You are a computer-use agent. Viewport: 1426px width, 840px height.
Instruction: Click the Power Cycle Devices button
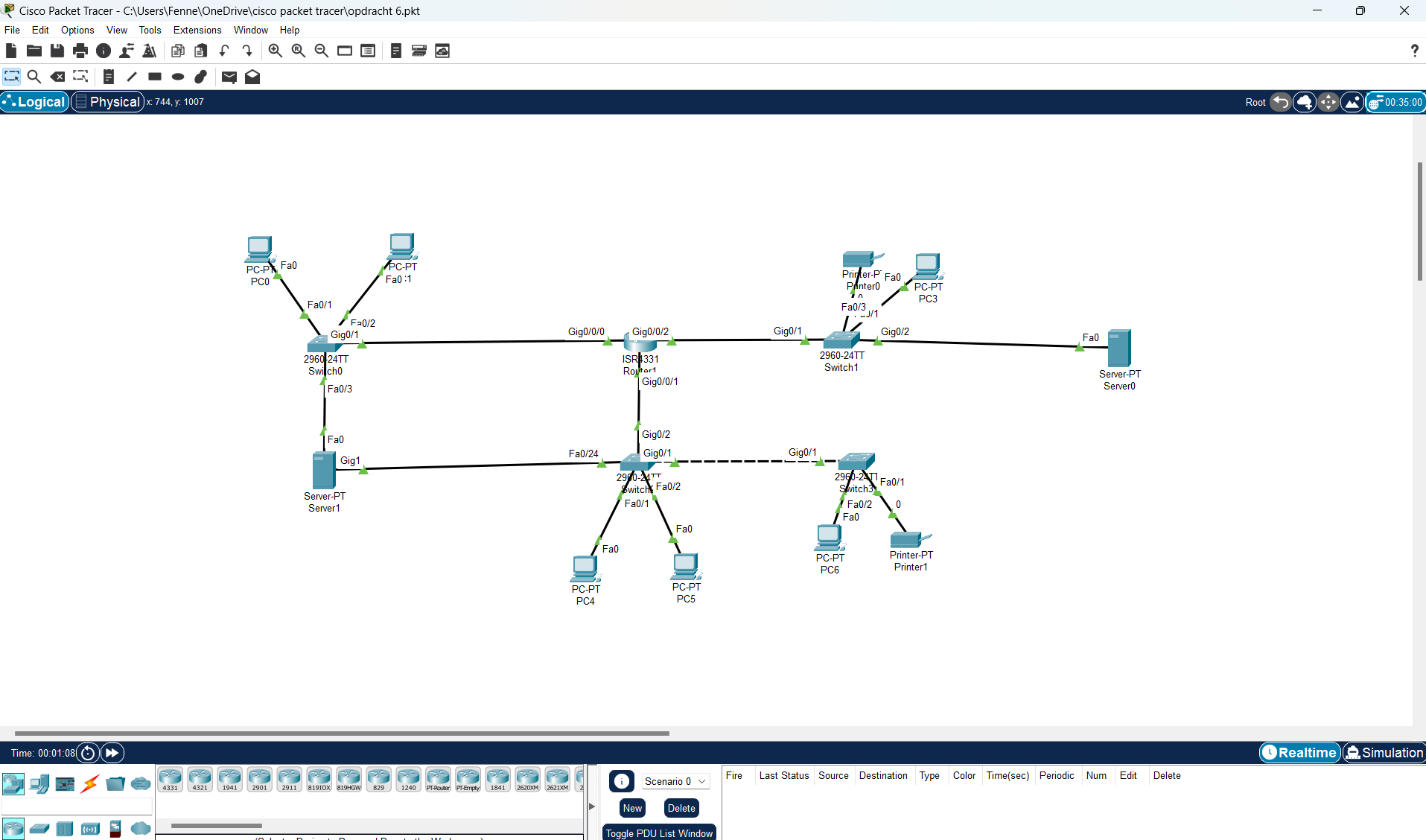[88, 753]
